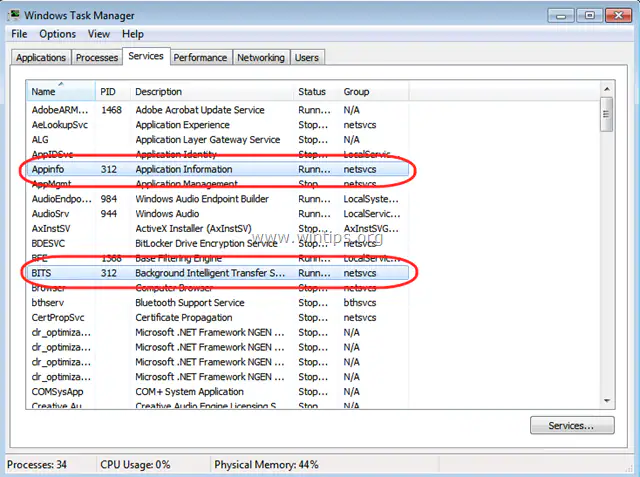Select the AudioSrv service
Screen dimensions: 640x477
click(218, 214)
